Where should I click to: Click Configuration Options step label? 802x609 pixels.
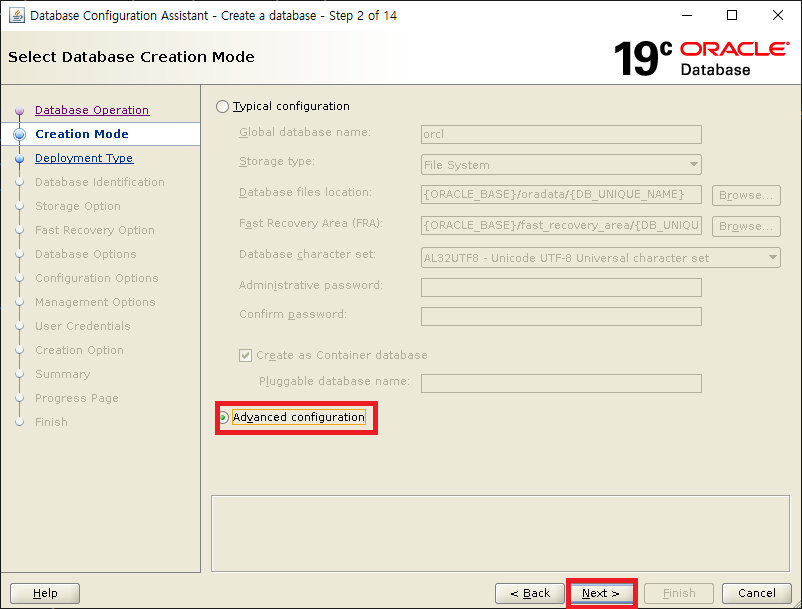click(x=97, y=278)
